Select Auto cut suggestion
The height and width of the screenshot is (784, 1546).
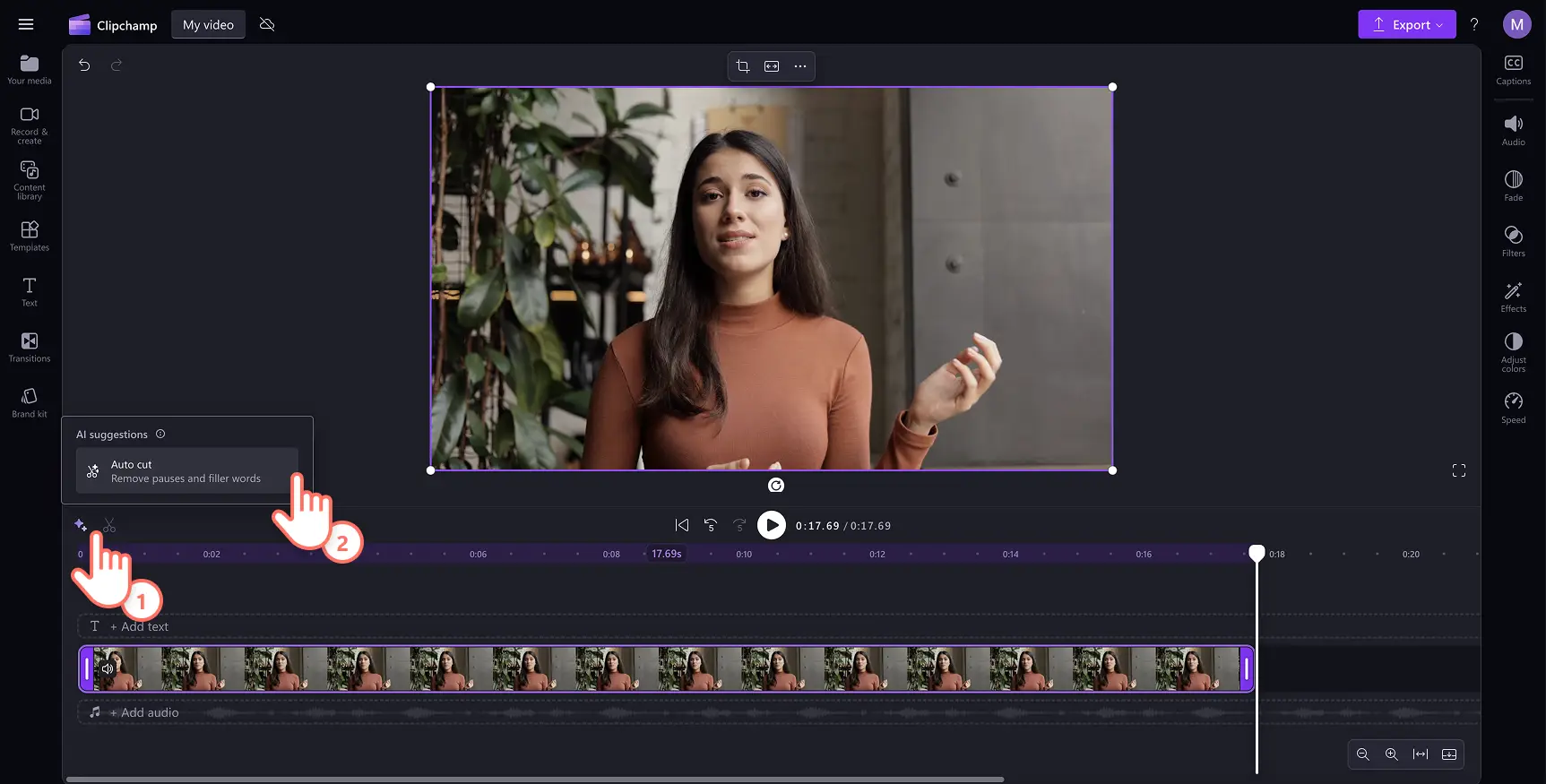[186, 471]
